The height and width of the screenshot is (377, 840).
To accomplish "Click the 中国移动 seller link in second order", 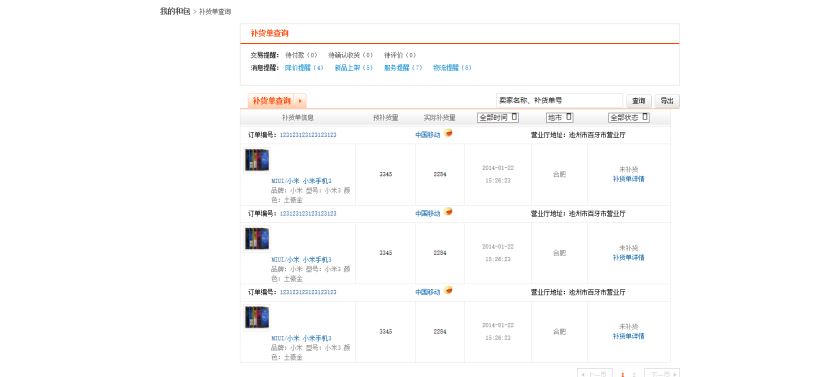I will (x=428, y=214).
